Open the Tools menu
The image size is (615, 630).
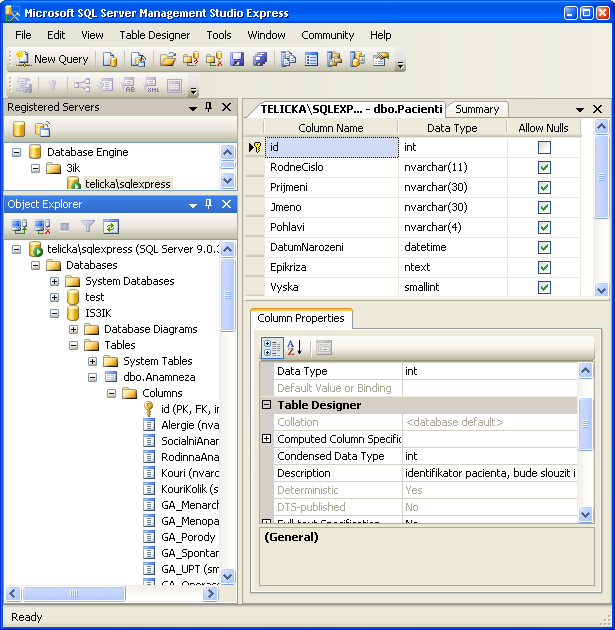(x=219, y=35)
